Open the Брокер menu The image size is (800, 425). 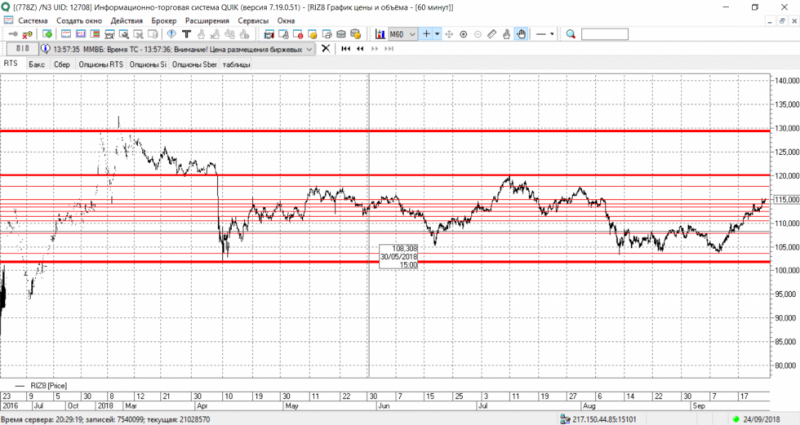pyautogui.click(x=164, y=21)
